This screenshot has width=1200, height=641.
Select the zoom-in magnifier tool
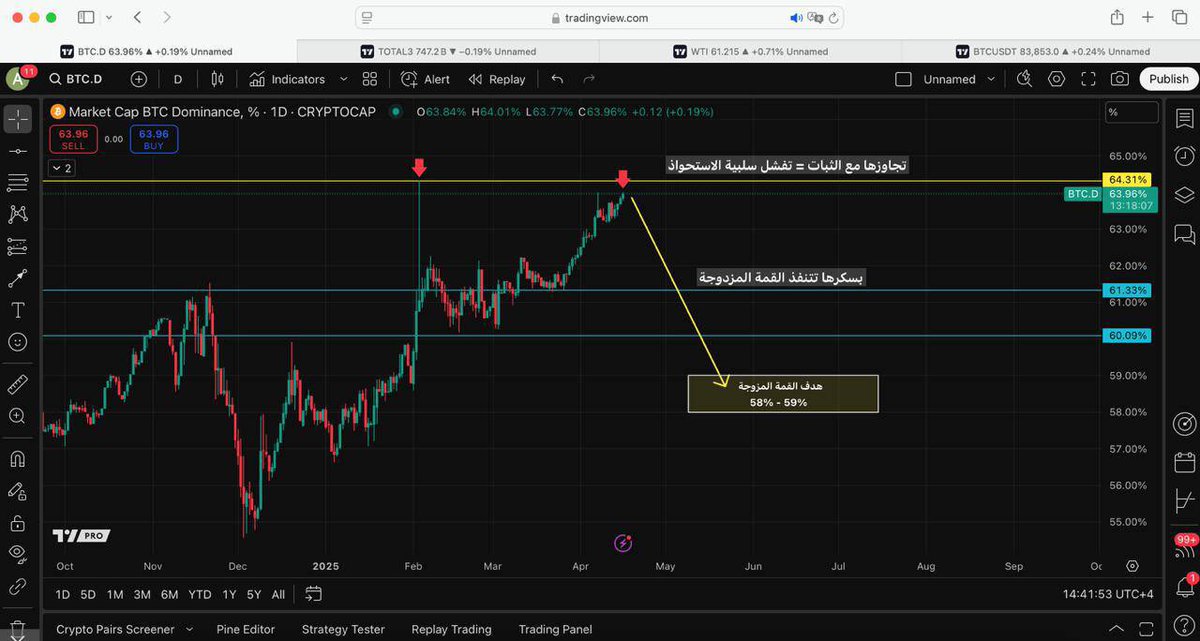click(x=17, y=416)
